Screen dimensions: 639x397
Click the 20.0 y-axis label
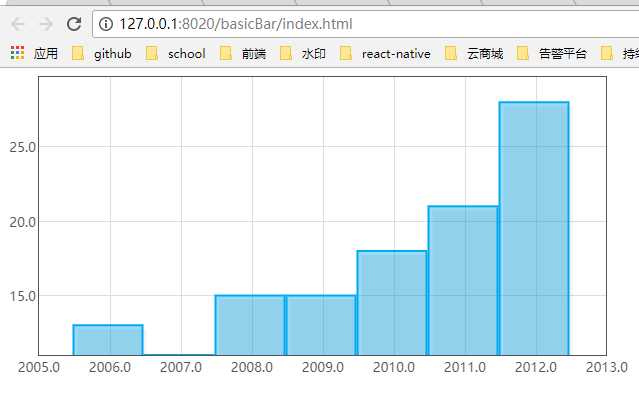pos(23,222)
